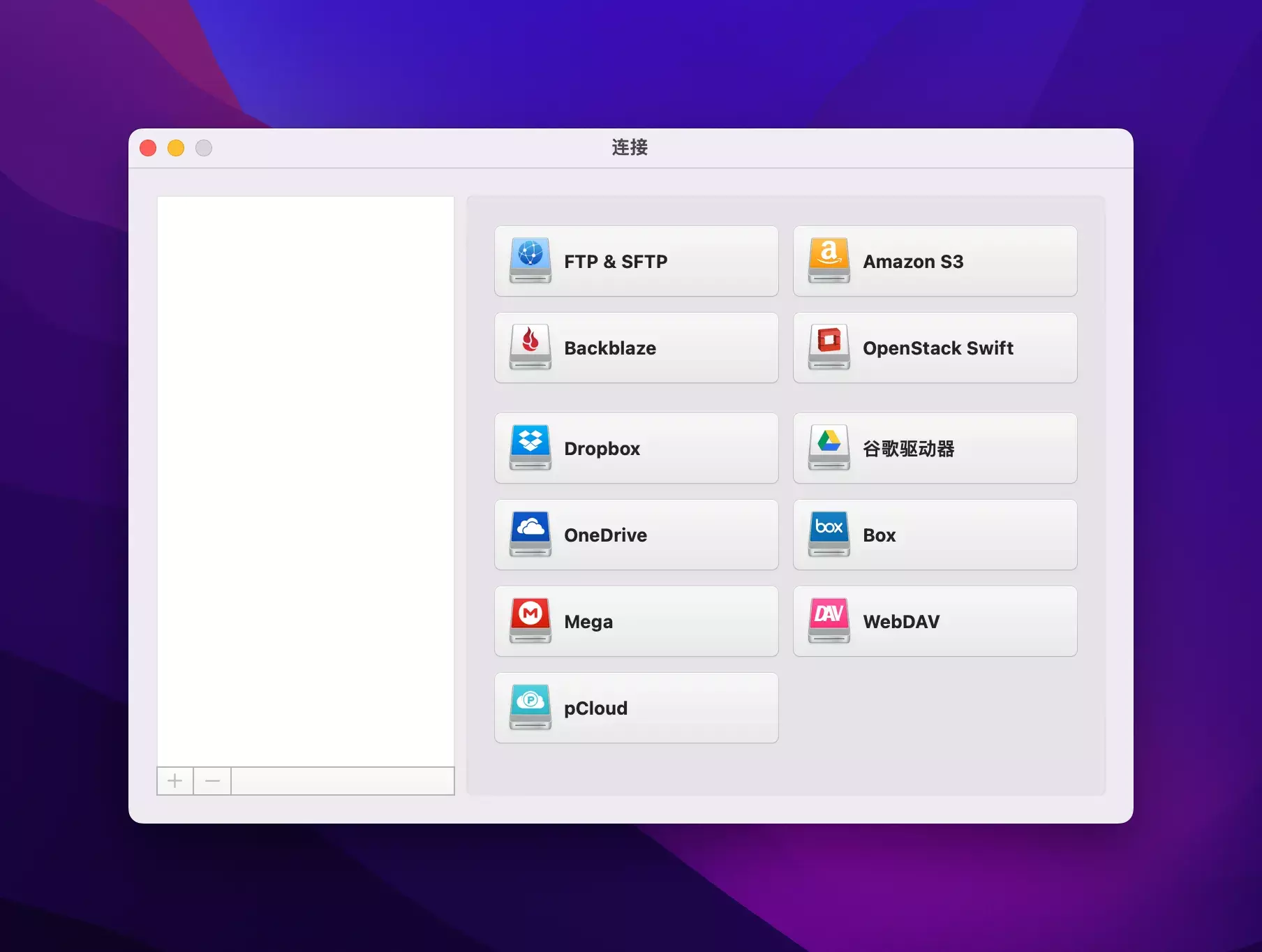Choose the Backblaze flame drive icon
1262x952 pixels.
tap(530, 347)
